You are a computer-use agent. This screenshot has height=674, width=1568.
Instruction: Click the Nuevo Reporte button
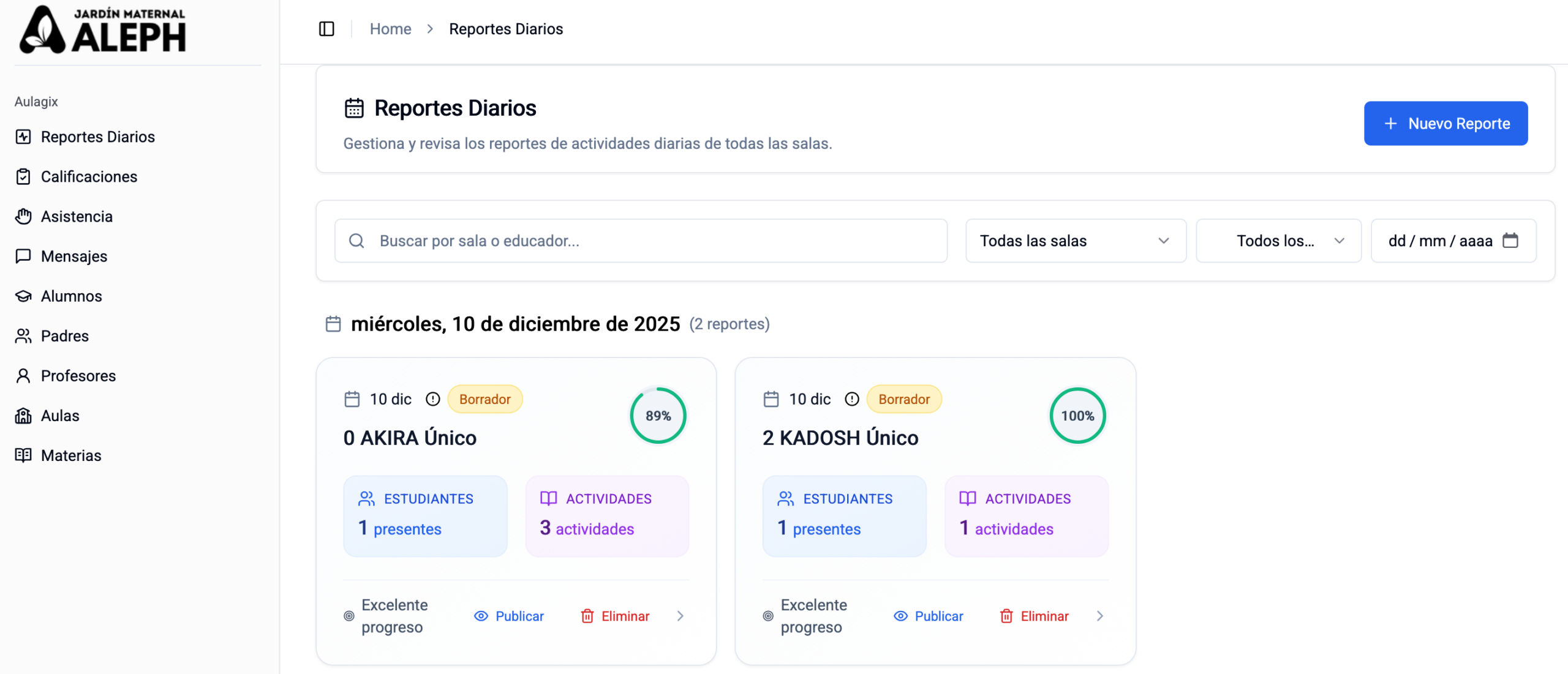pyautogui.click(x=1445, y=123)
